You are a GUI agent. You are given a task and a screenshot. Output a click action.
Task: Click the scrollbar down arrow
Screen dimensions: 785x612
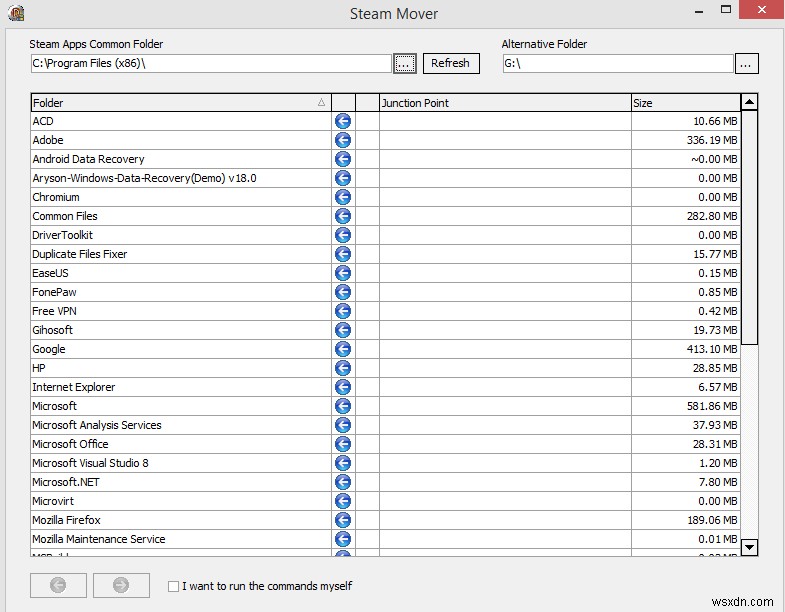pos(749,547)
